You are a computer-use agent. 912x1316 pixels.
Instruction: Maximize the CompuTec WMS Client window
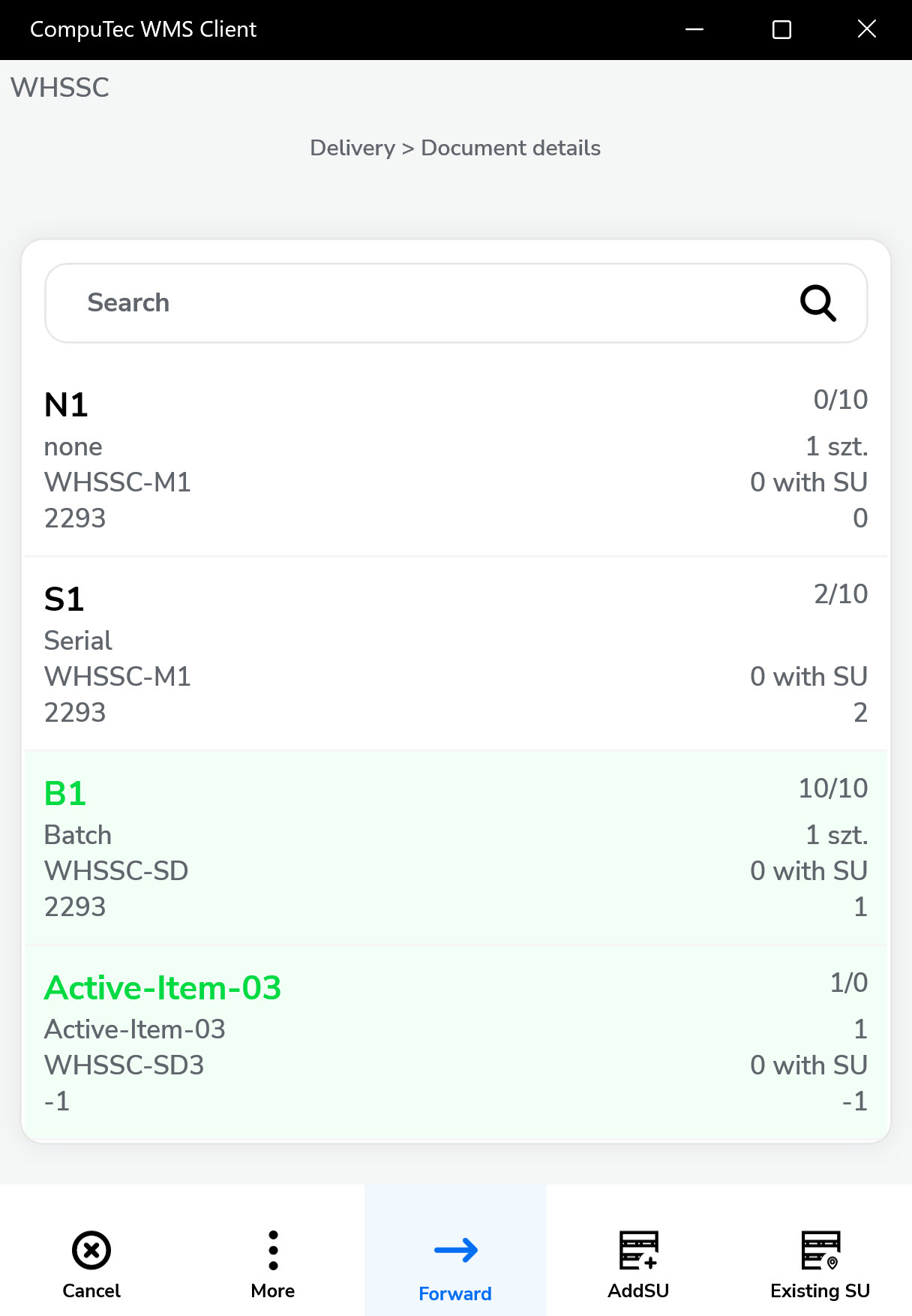[781, 29]
